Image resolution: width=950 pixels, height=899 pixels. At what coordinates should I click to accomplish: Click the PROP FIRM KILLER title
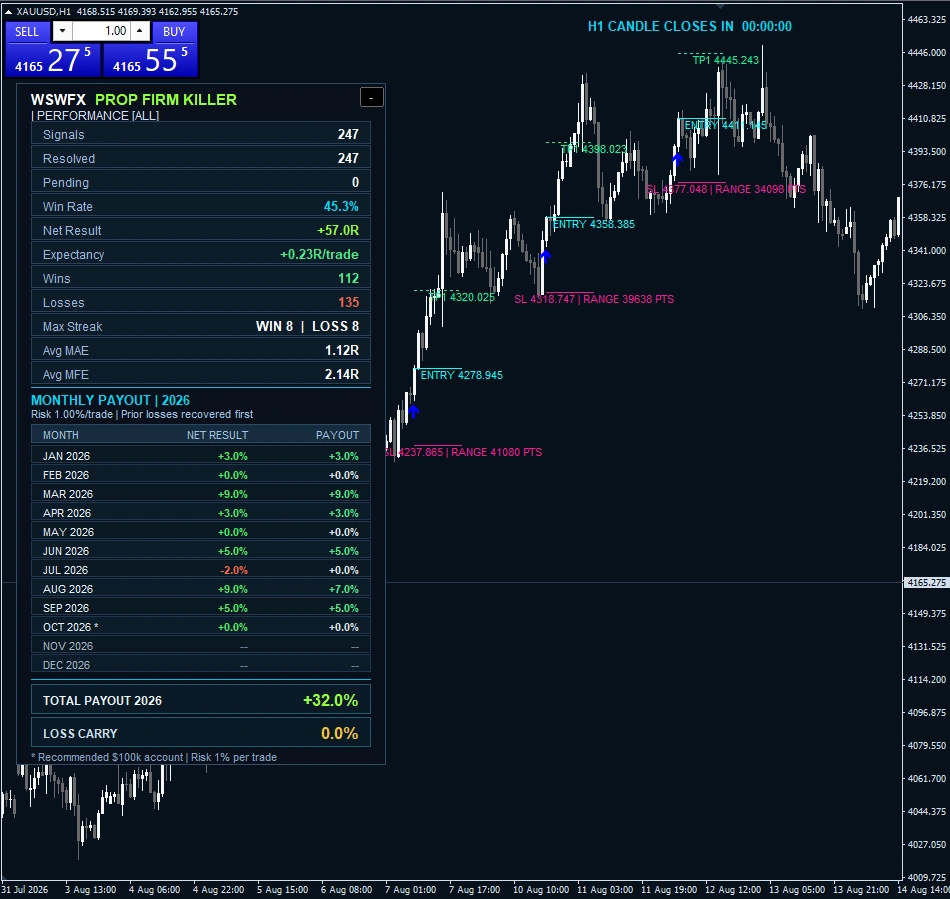click(x=166, y=100)
